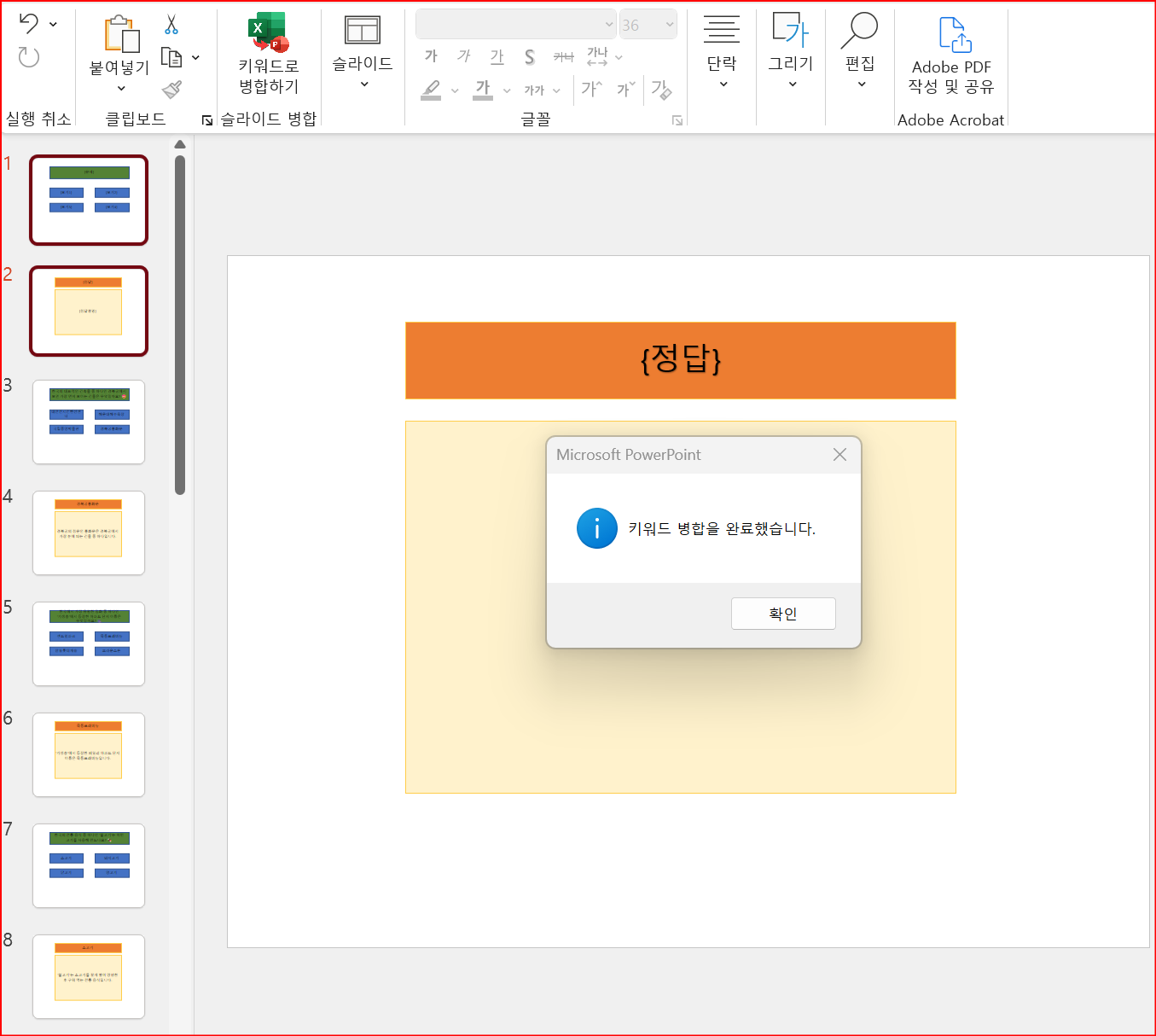Viewport: 1156px width, 1036px height.
Task: Open the Copy options dropdown arrow
Action: pos(195,57)
